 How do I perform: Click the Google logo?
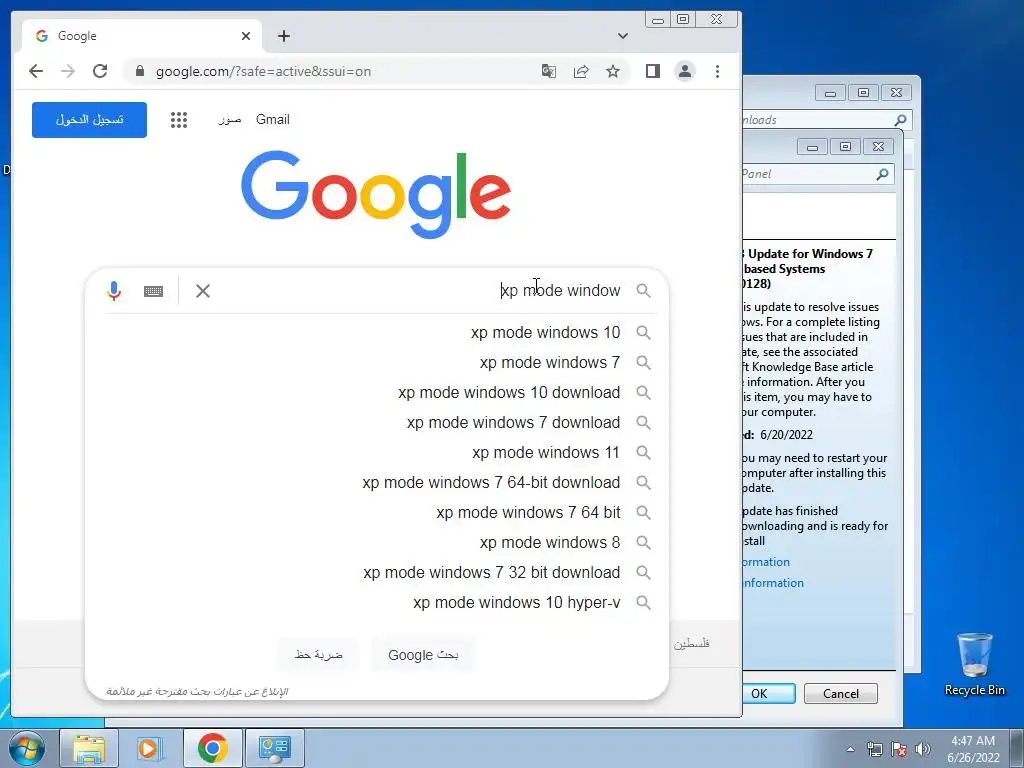[376, 194]
